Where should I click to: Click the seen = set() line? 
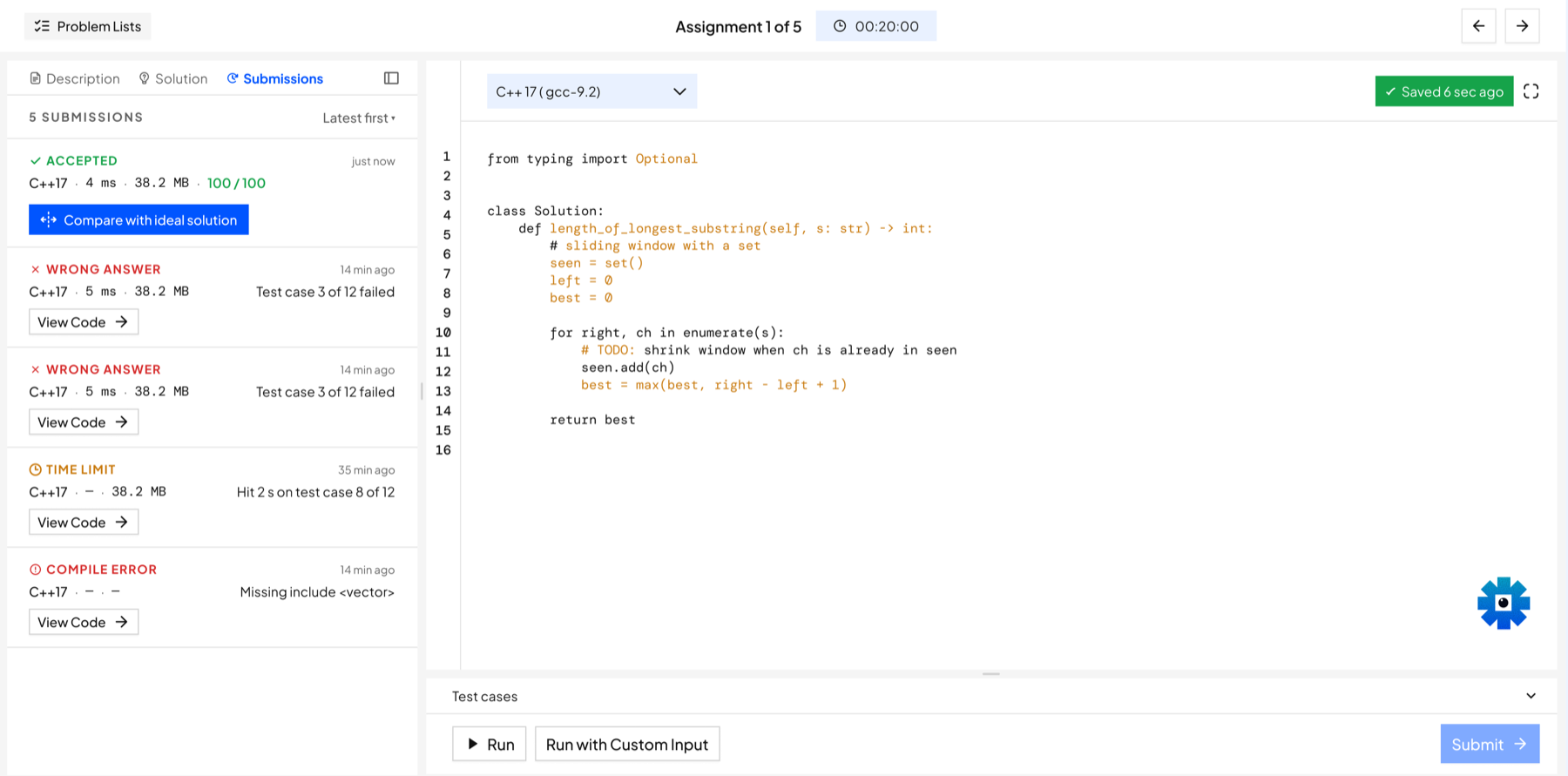pos(597,263)
